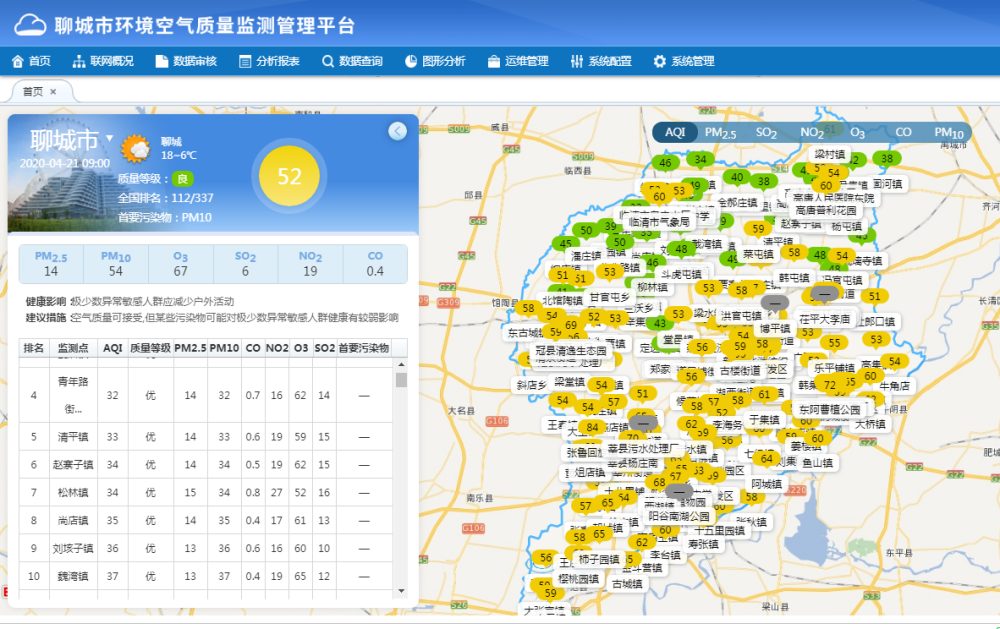
Task: Click the 联网概况 network icon
Action: [78, 61]
